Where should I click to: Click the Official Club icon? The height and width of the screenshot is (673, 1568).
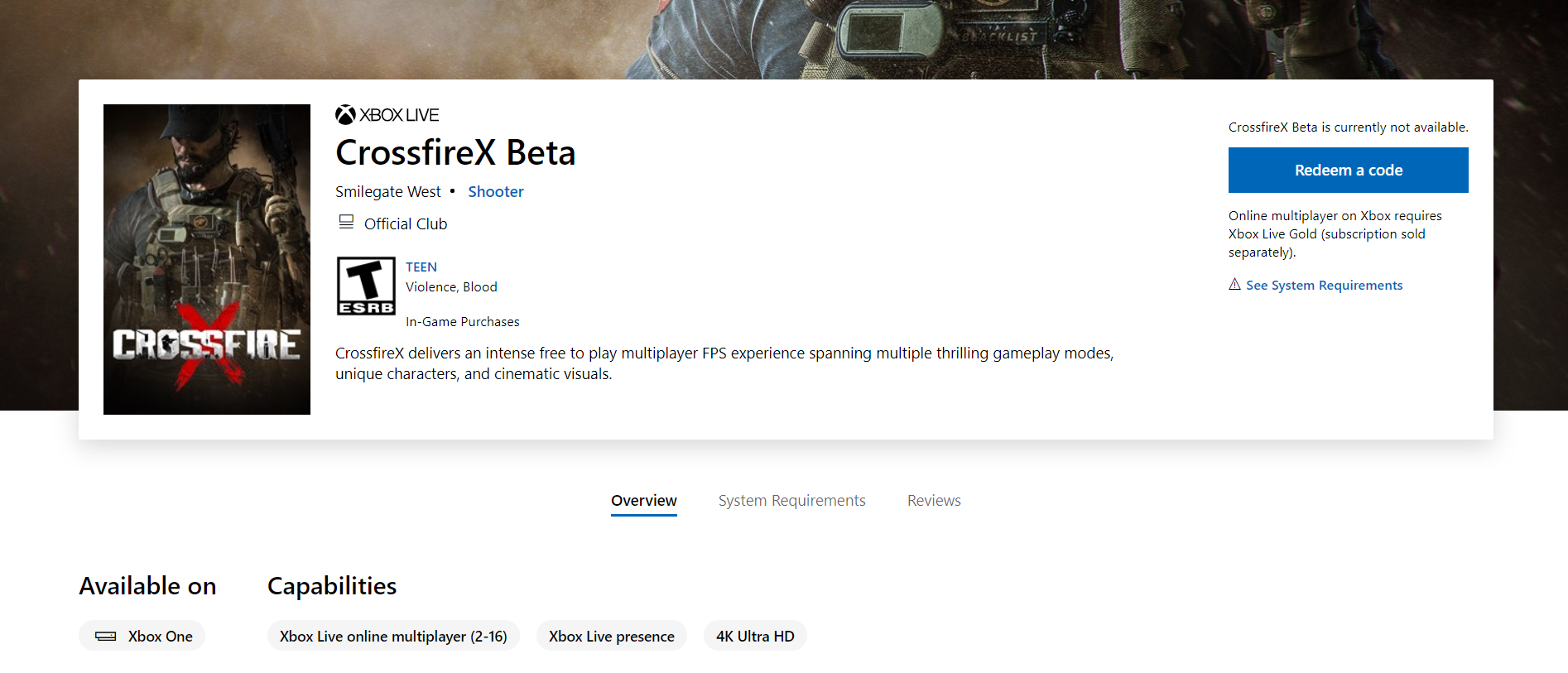tap(346, 222)
